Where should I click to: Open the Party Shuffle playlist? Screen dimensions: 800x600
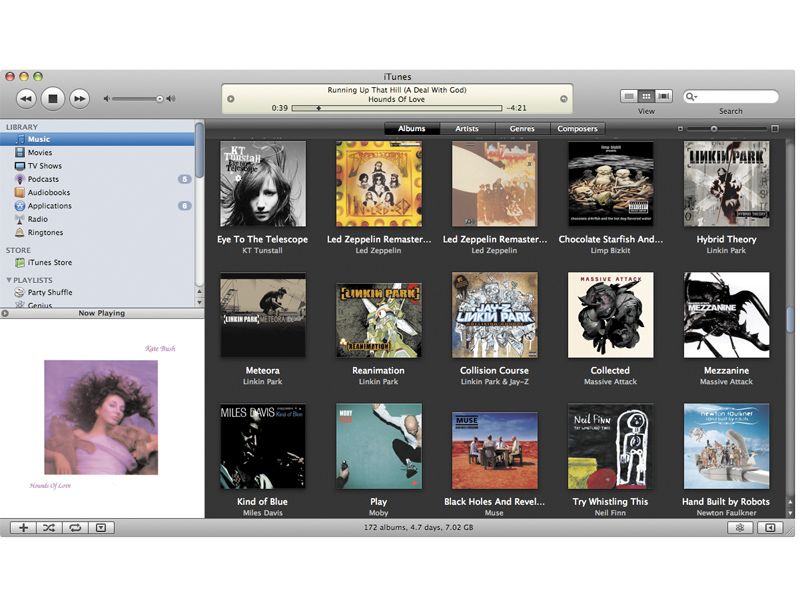pyautogui.click(x=97, y=292)
